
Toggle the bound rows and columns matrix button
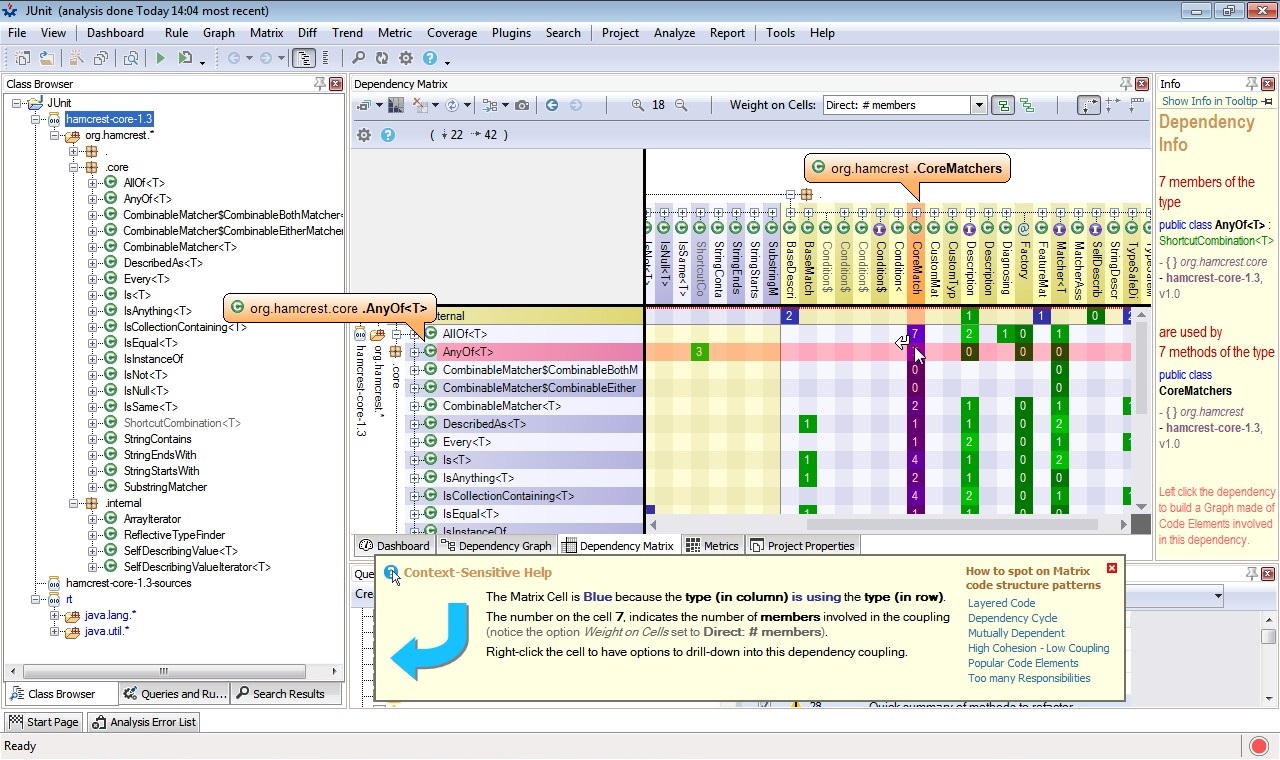coord(1088,105)
